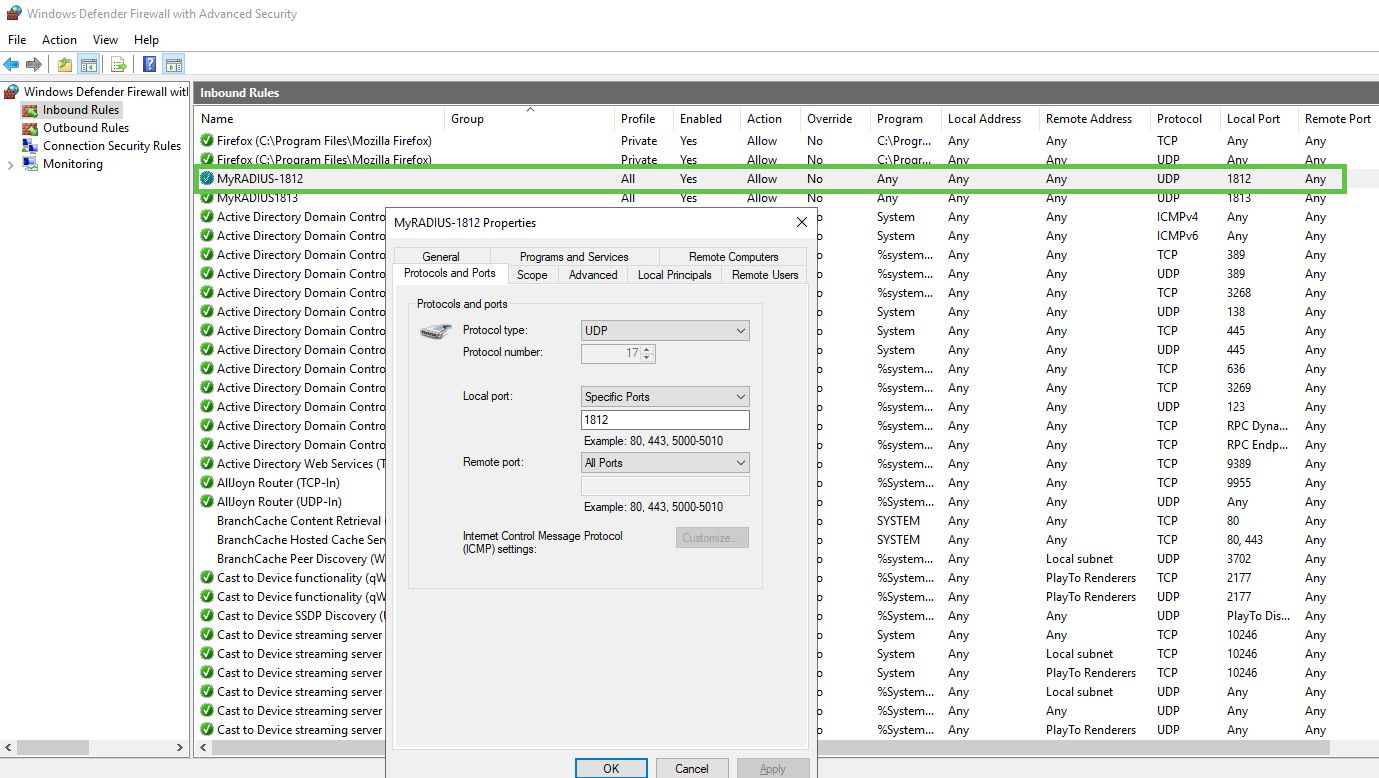Image resolution: width=1379 pixels, height=778 pixels.
Task: Click the firewall icon in the title bar
Action: [14, 13]
